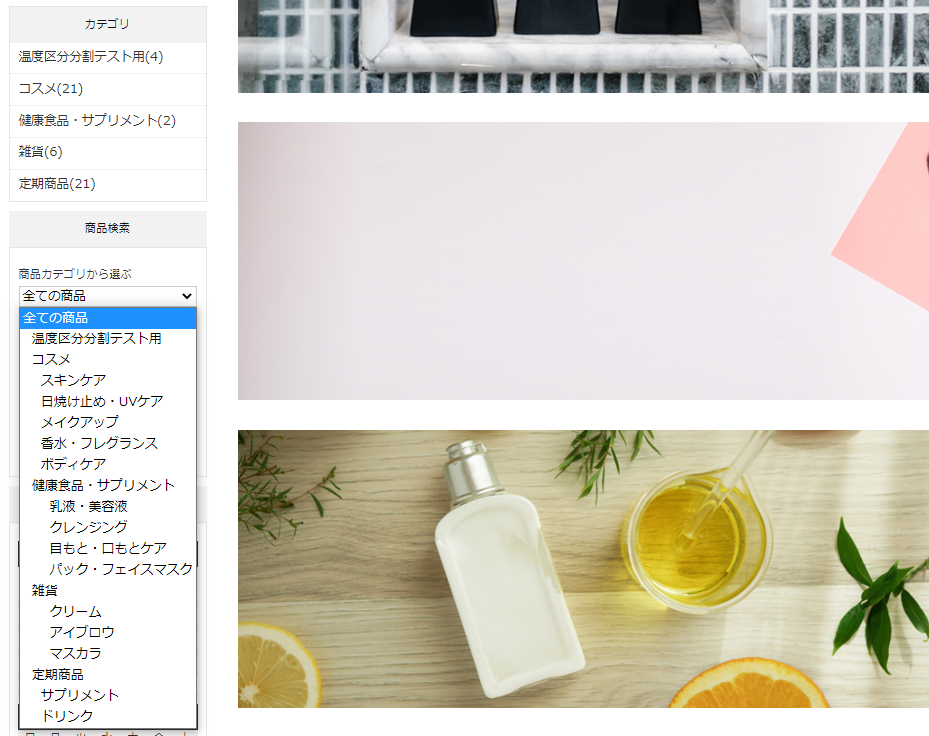Screen dimensions: 929x736
Task: Pick the ドリンク option under 定期商品
Action: [66, 716]
